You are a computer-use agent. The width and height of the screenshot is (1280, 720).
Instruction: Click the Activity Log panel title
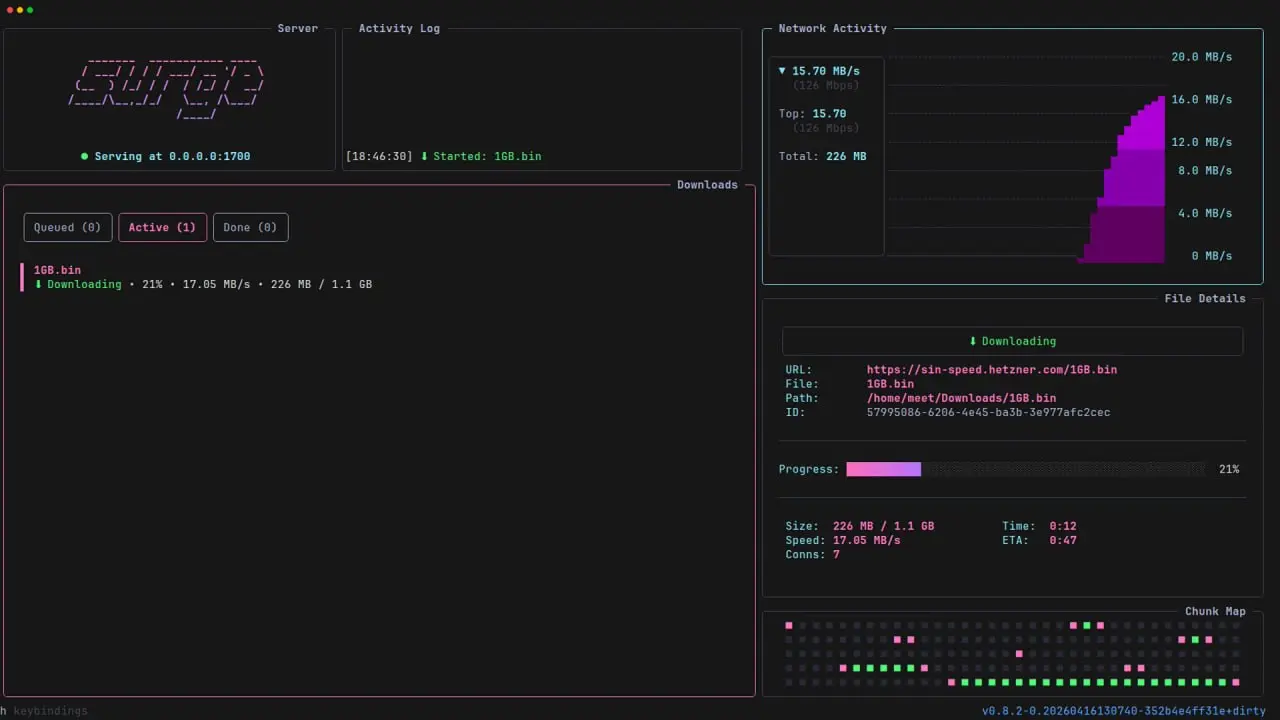(399, 29)
